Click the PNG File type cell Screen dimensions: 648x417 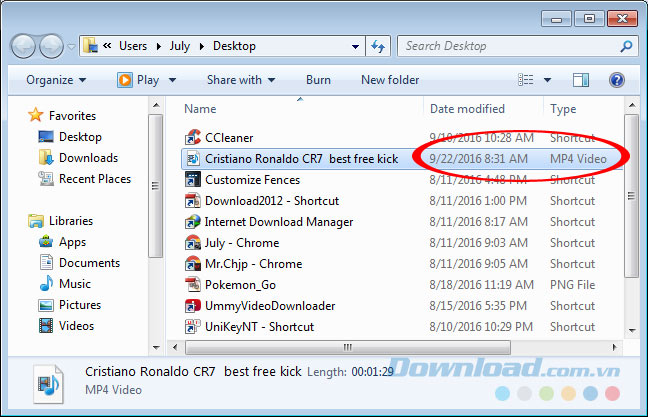pyautogui.click(x=572, y=285)
